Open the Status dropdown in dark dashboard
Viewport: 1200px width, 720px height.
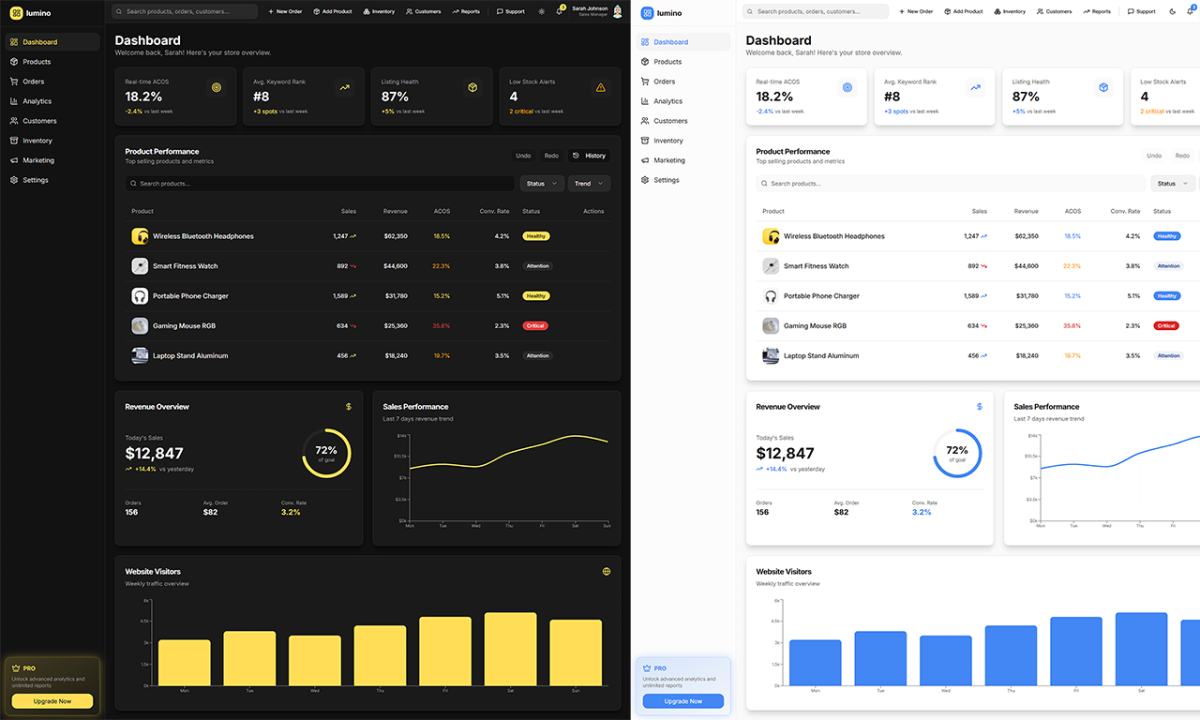click(x=542, y=184)
